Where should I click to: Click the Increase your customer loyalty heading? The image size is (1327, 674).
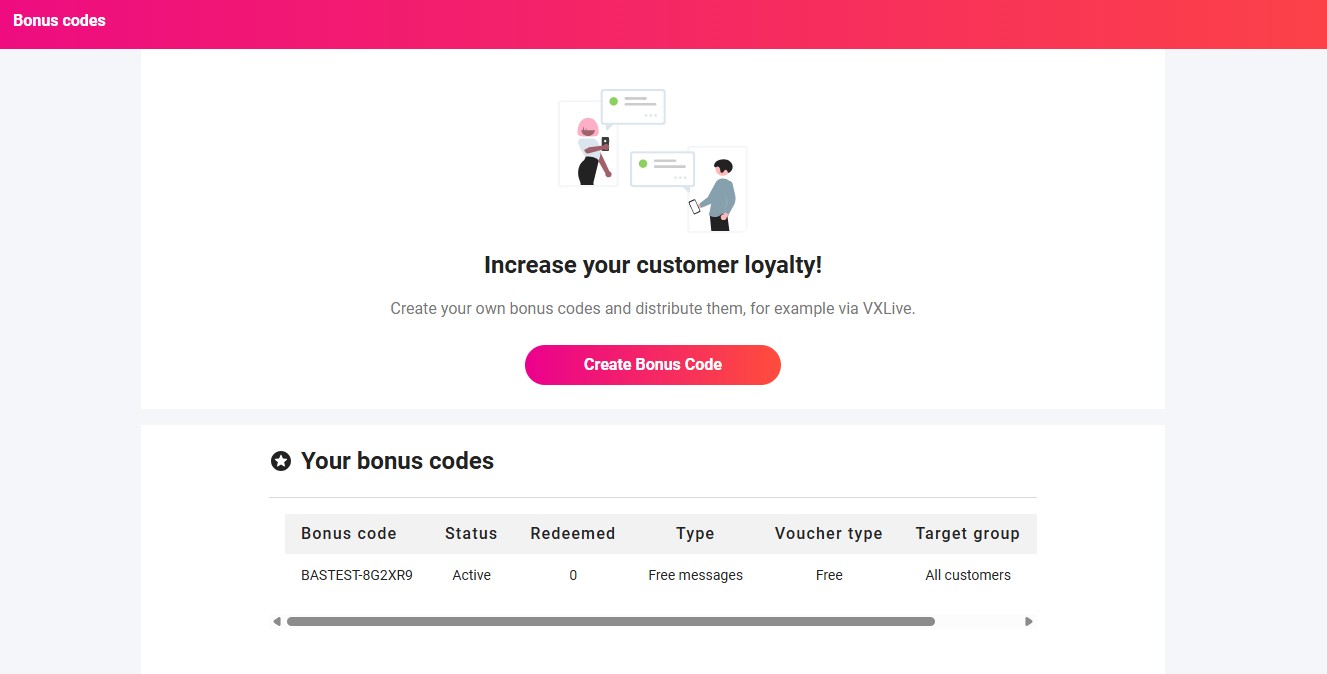[652, 265]
